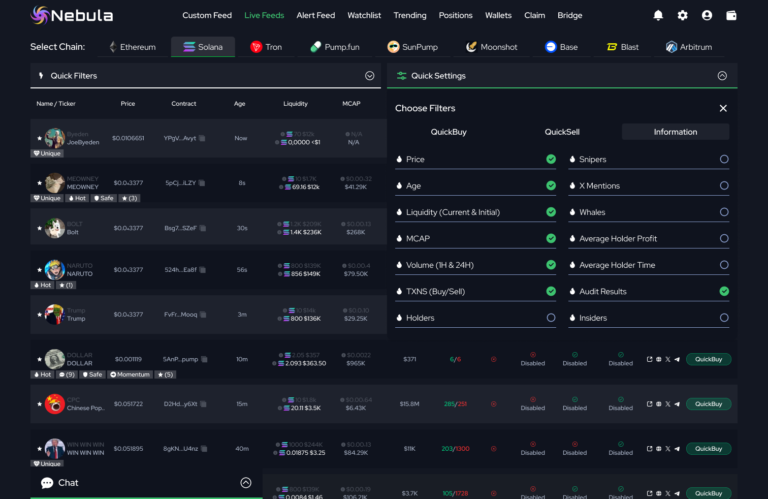The image size is (768, 499).
Task: Click the wallet icon in the header
Action: click(x=733, y=16)
